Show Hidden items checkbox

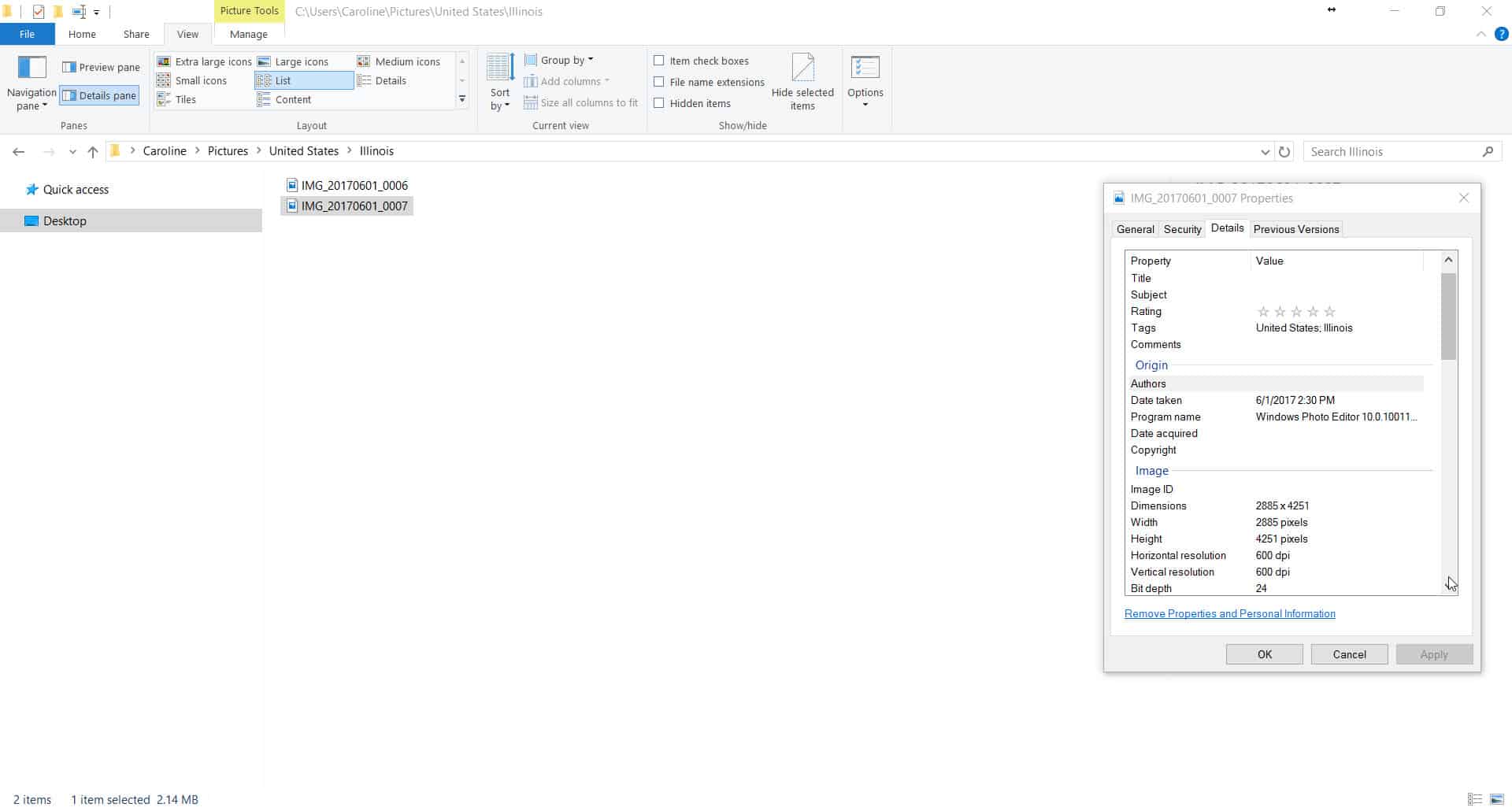coord(659,103)
